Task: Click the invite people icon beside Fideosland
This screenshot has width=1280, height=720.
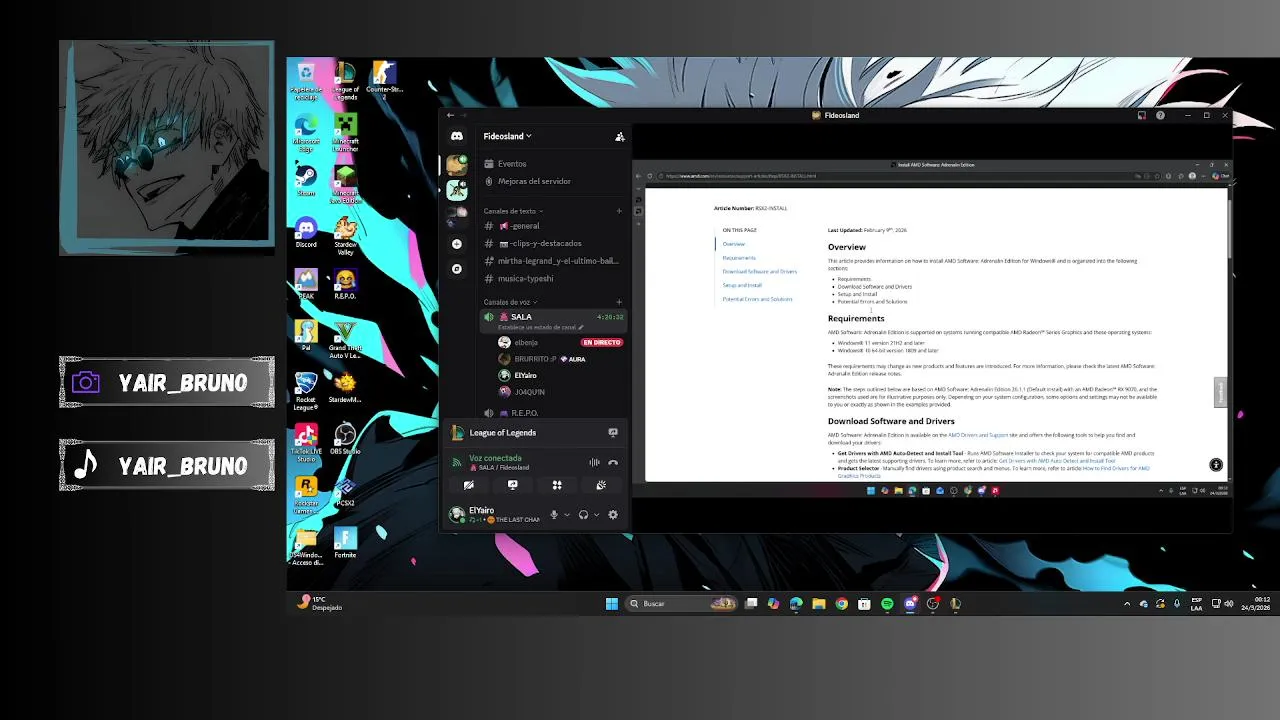Action: 619,136
